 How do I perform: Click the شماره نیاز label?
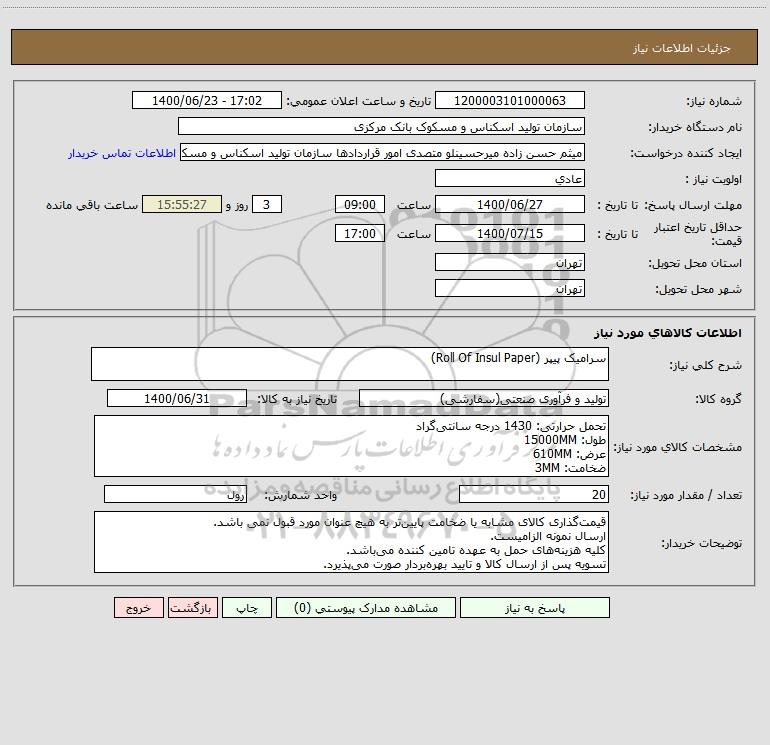(714, 102)
